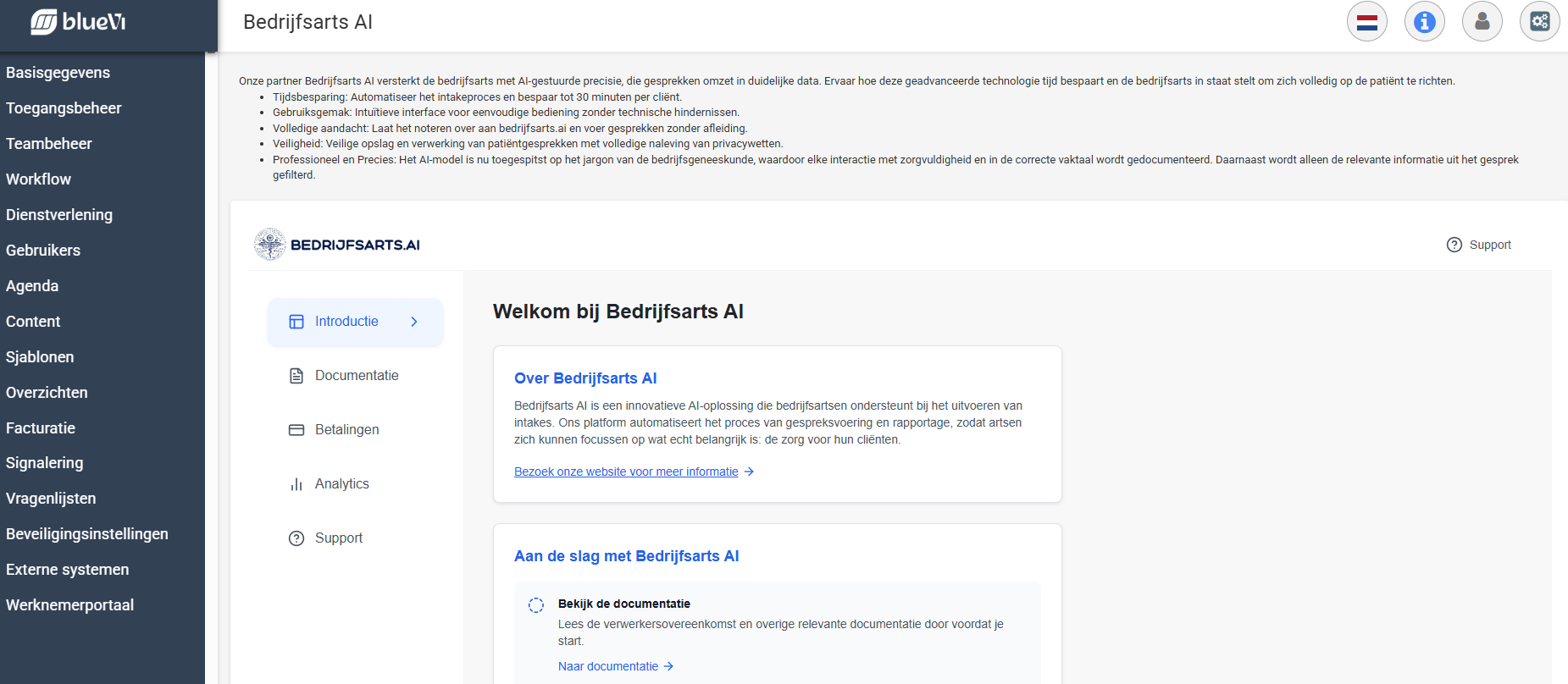Click the 'Tijdsbesparing' bullet text
1568x684 pixels.
pos(477,97)
